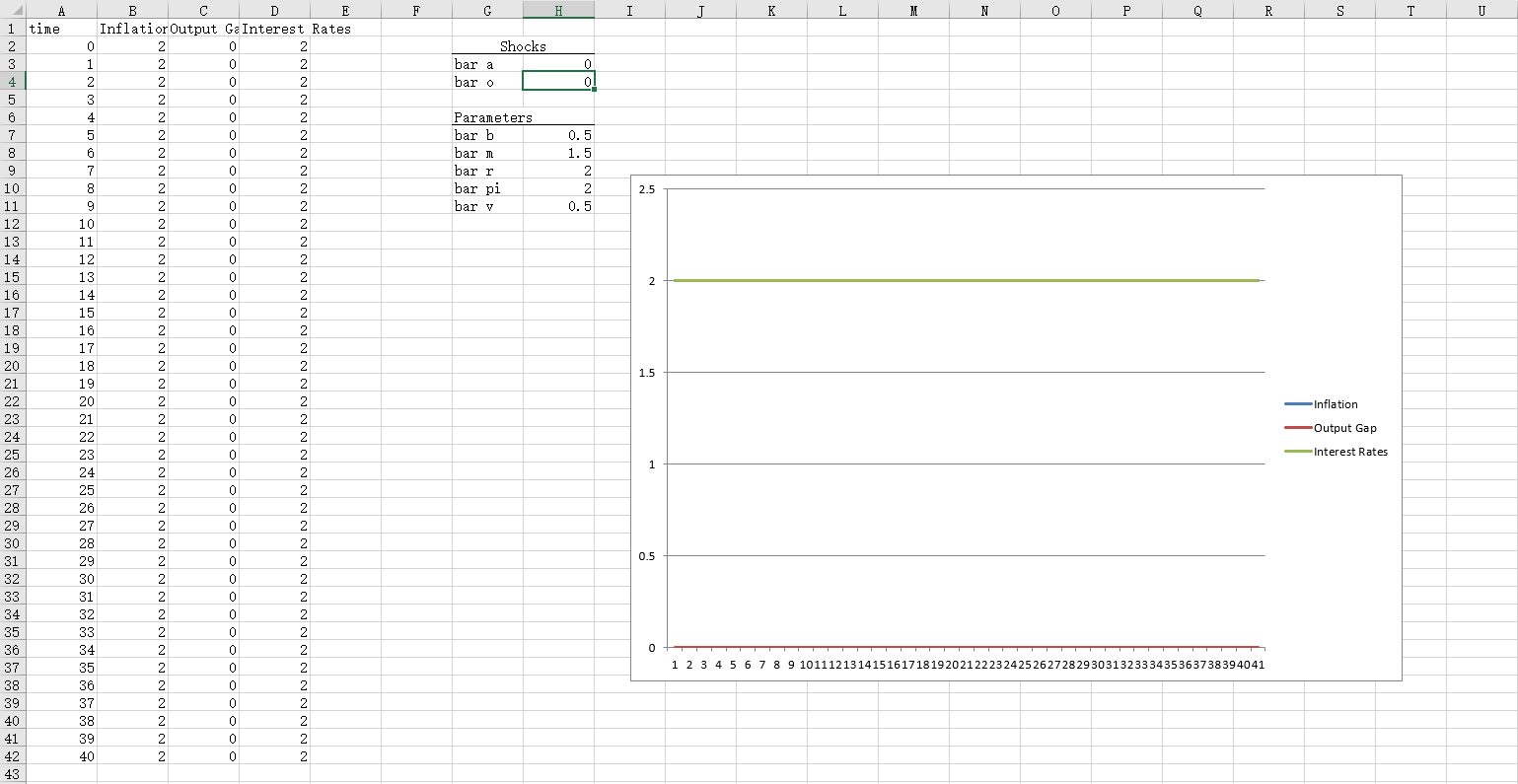Click time value 40 in column A
The image size is (1518, 784).
point(61,756)
